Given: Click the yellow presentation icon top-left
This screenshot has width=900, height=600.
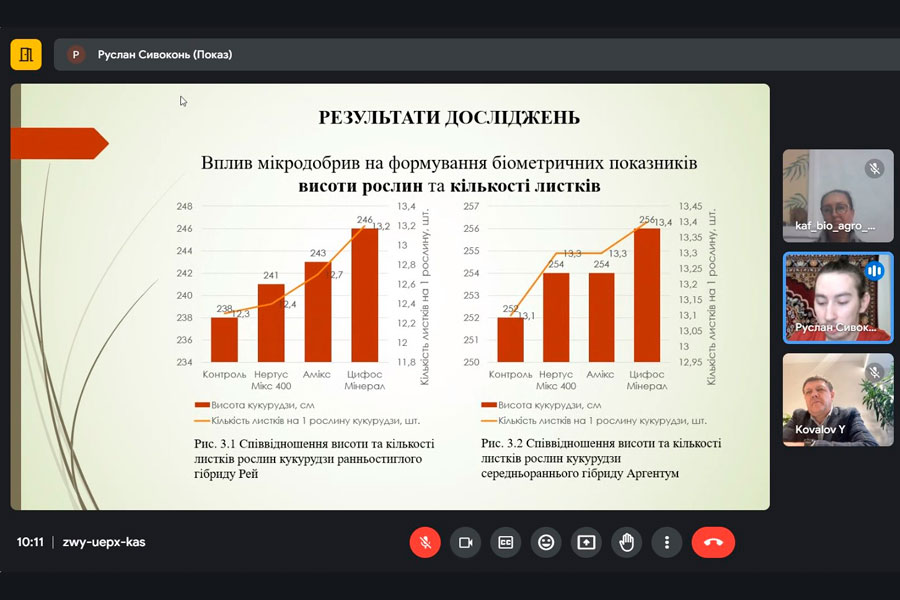Looking at the screenshot, I should point(26,55).
